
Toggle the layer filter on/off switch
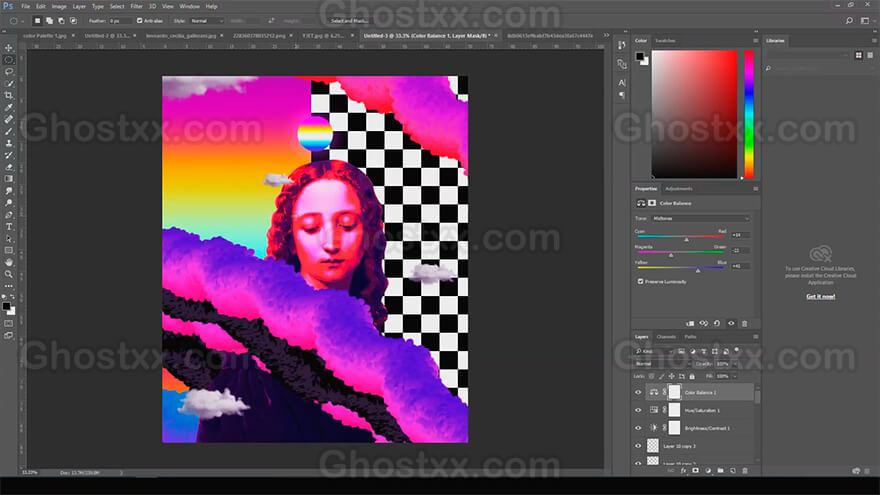tap(737, 350)
